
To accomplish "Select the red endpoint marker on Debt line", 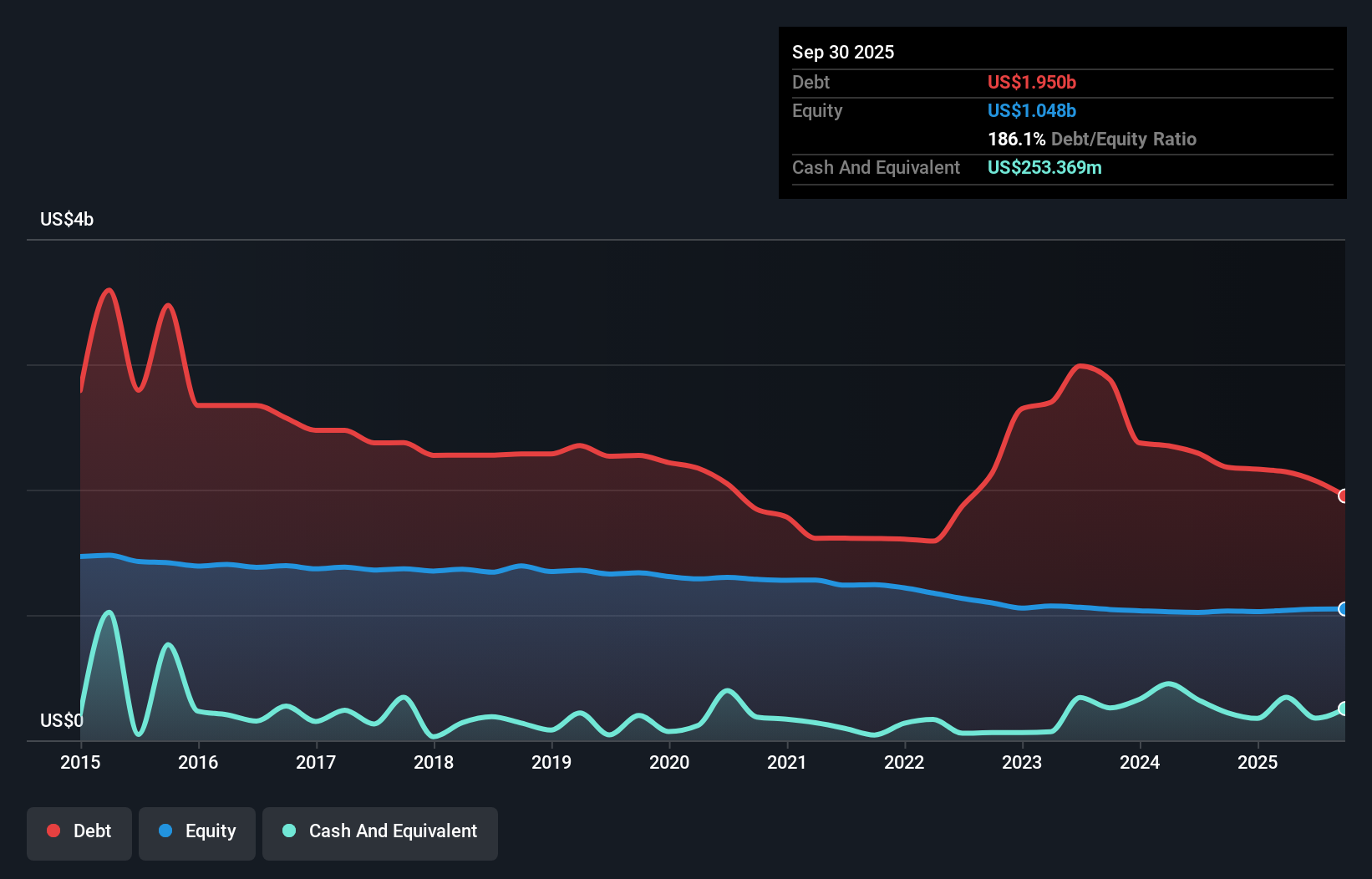I will click(x=1343, y=495).
